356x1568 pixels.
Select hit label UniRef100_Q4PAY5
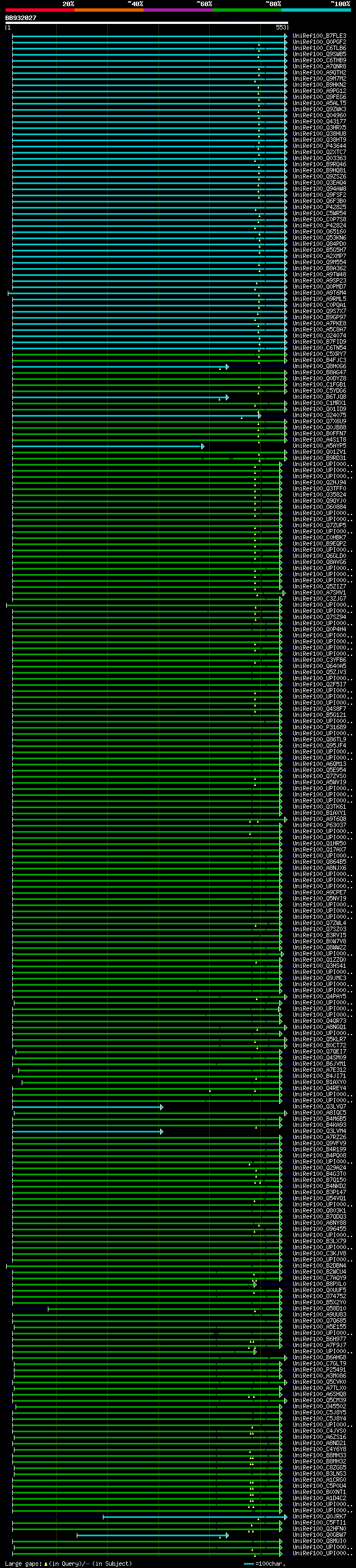[319, 996]
